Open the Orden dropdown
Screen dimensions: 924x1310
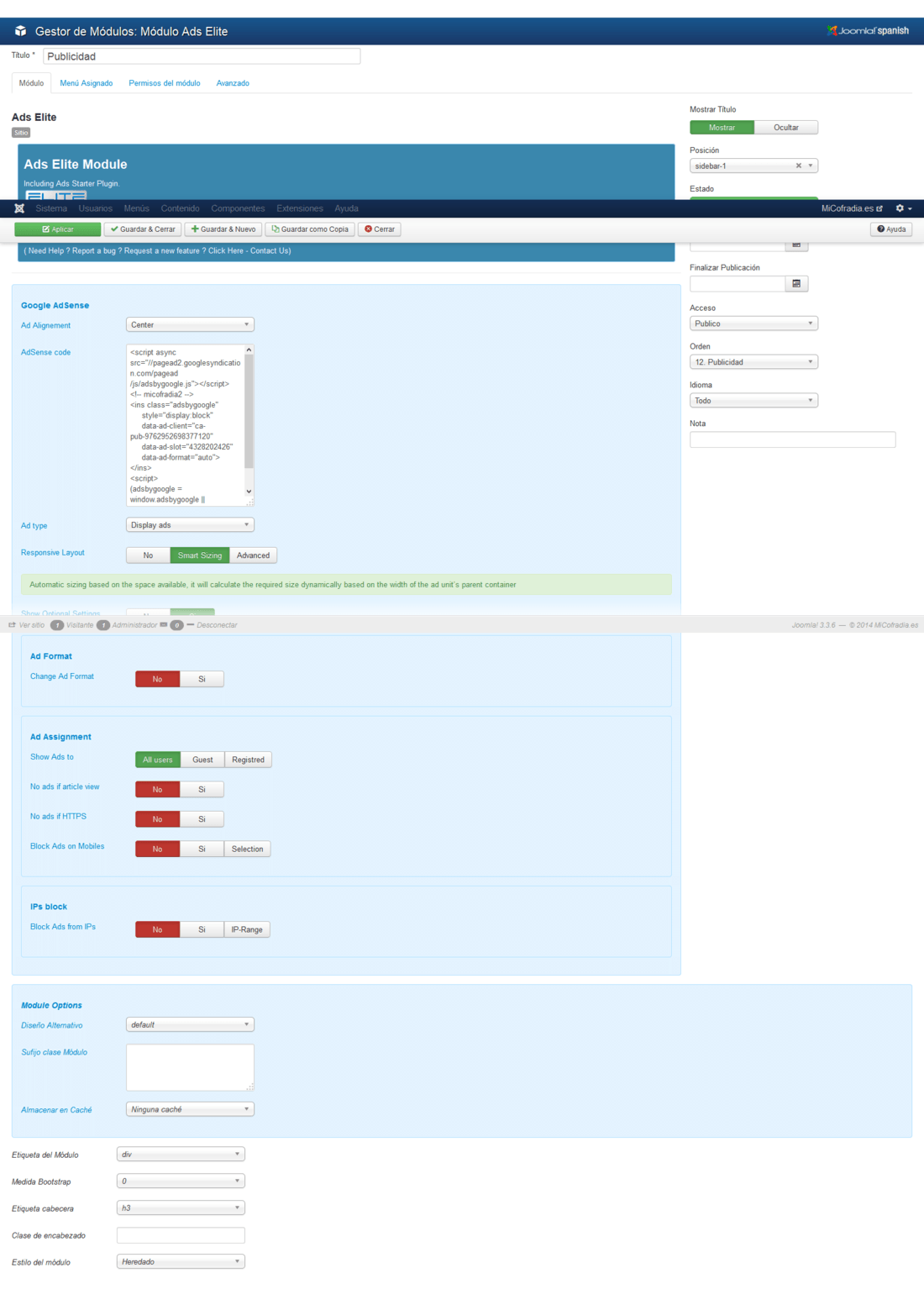pos(753,362)
